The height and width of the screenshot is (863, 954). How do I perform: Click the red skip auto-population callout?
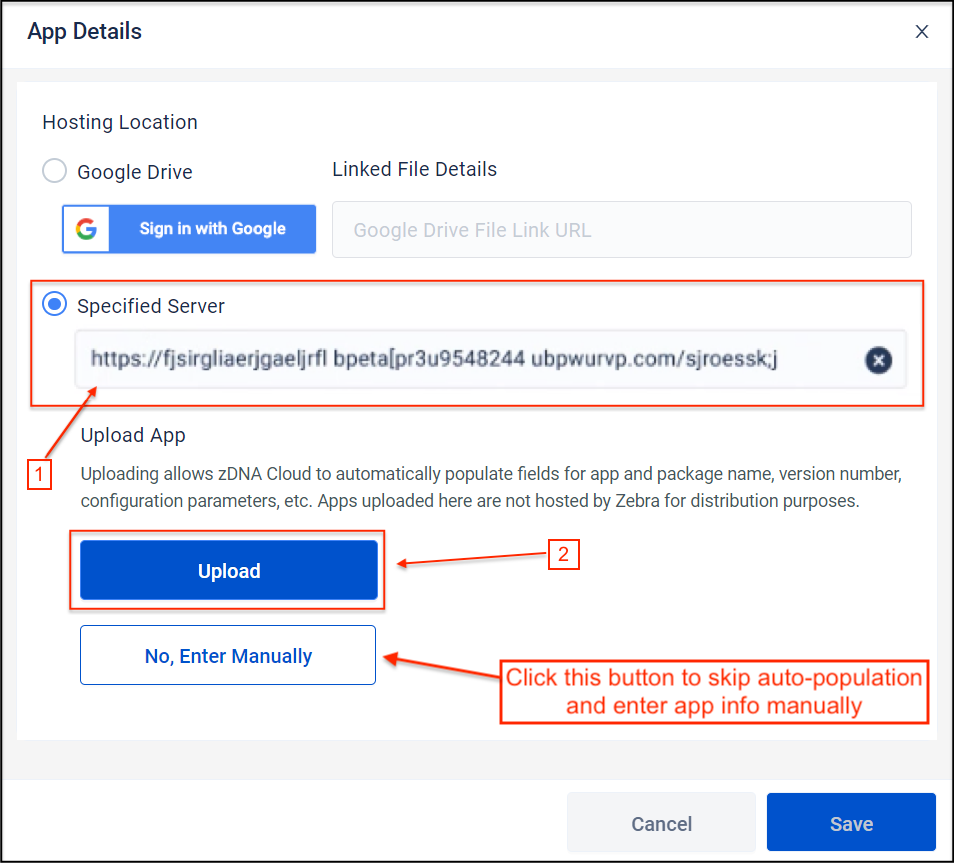click(x=714, y=691)
